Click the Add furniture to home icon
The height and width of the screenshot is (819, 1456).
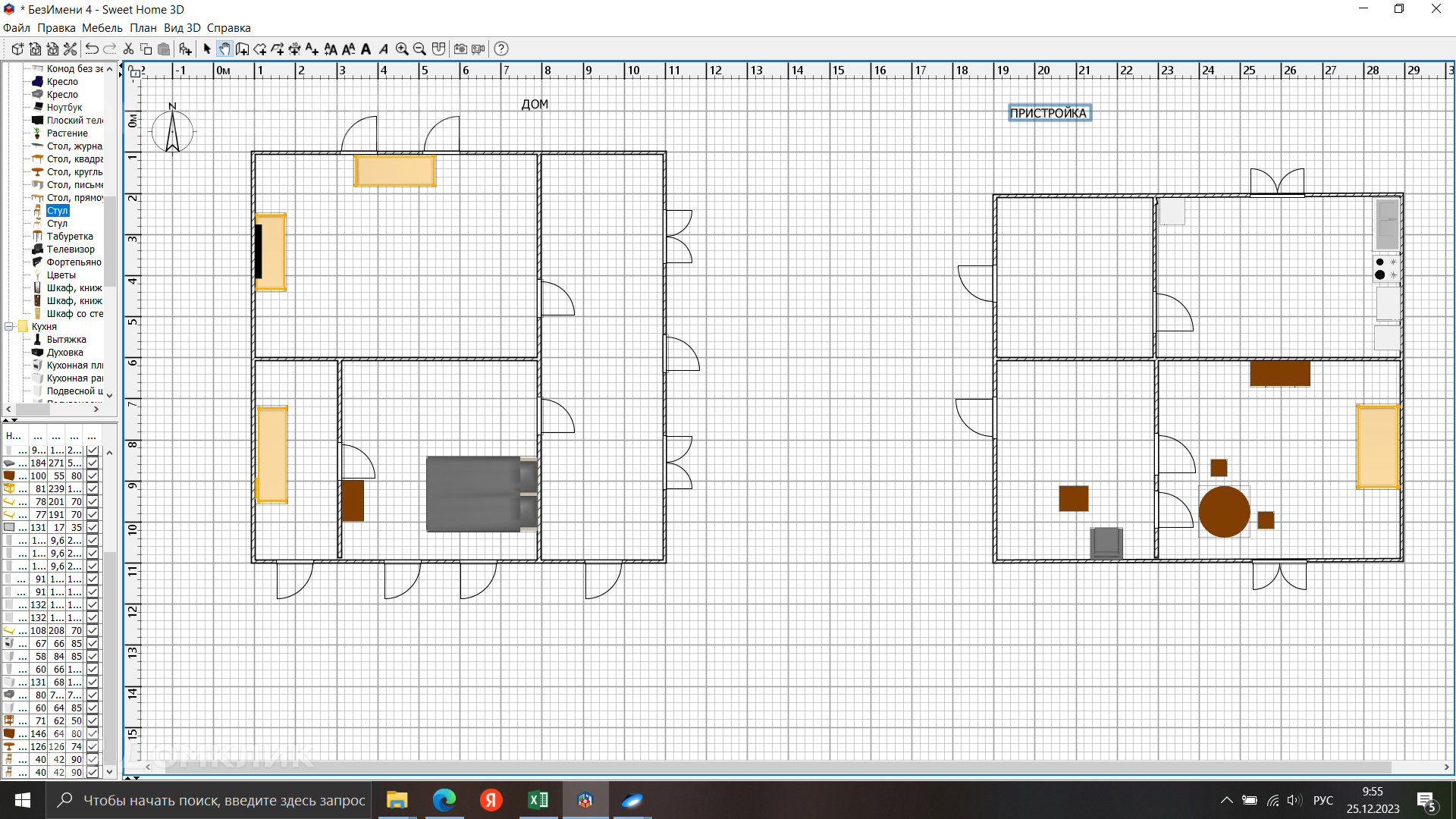click(185, 49)
